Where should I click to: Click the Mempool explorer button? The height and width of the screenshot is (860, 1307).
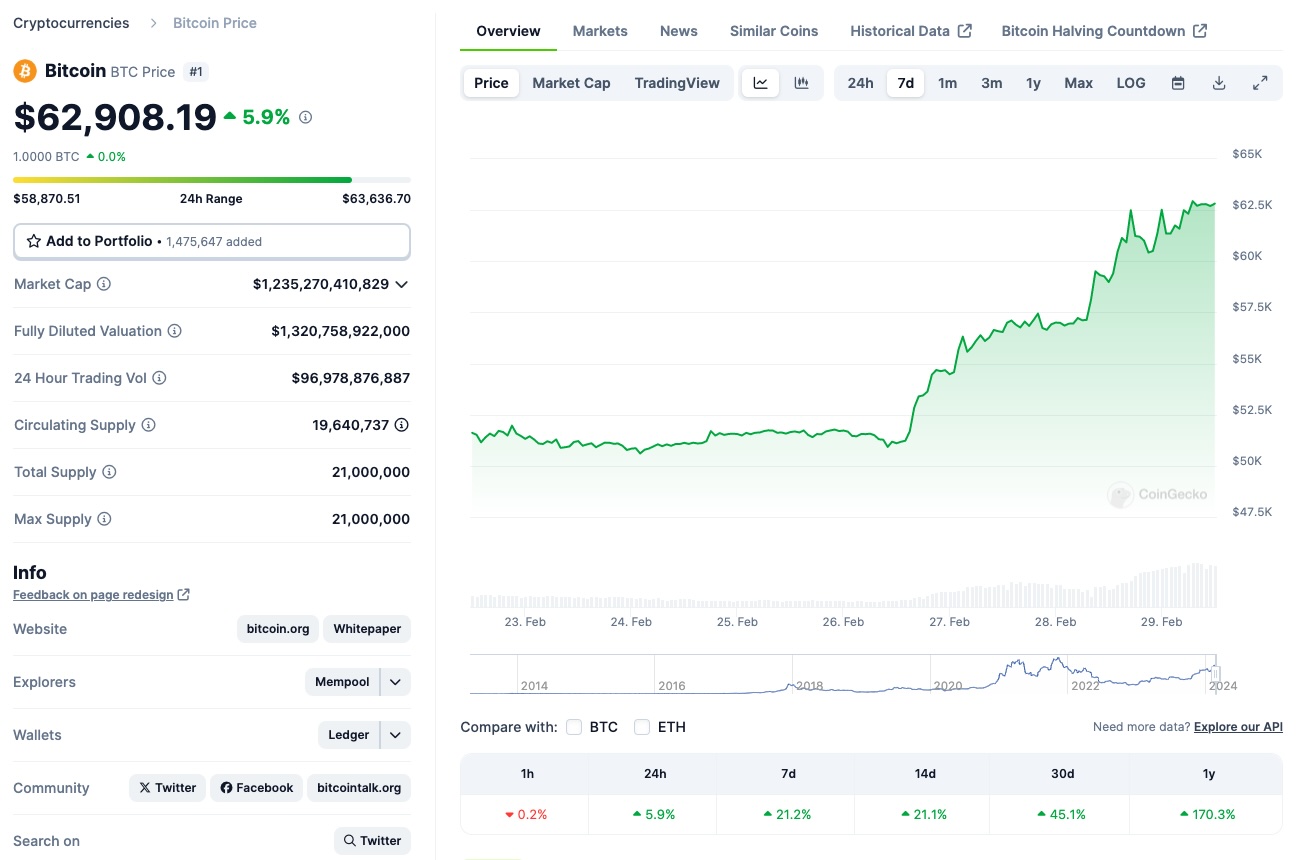342,682
